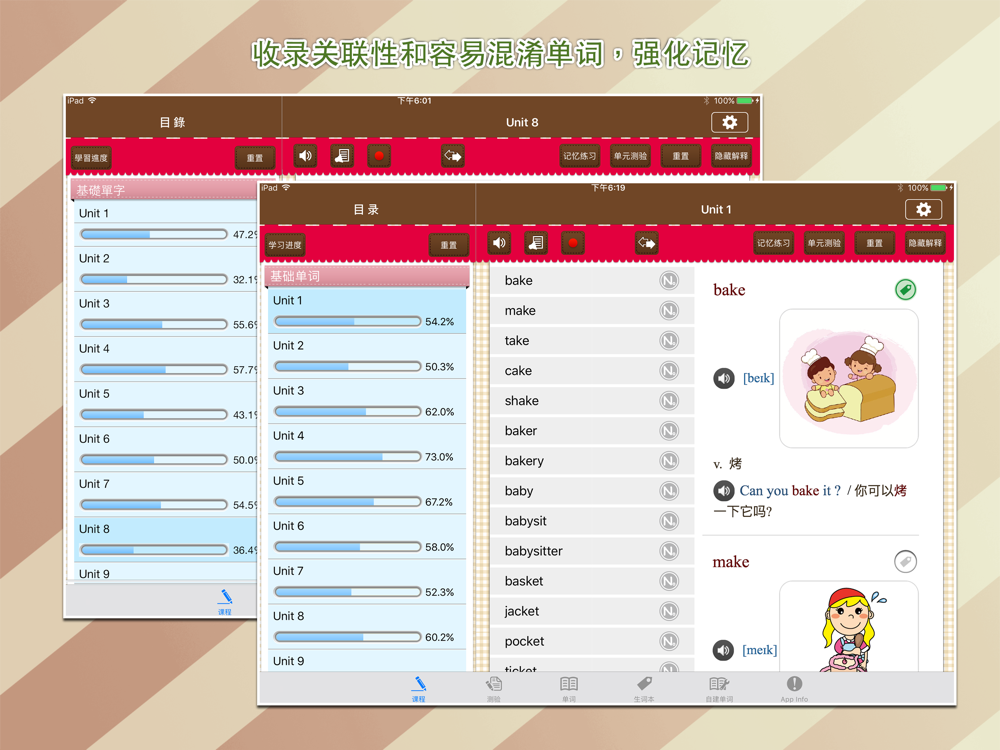Tap the bake bread illustration
The height and width of the screenshot is (750, 1000).
tap(848, 378)
